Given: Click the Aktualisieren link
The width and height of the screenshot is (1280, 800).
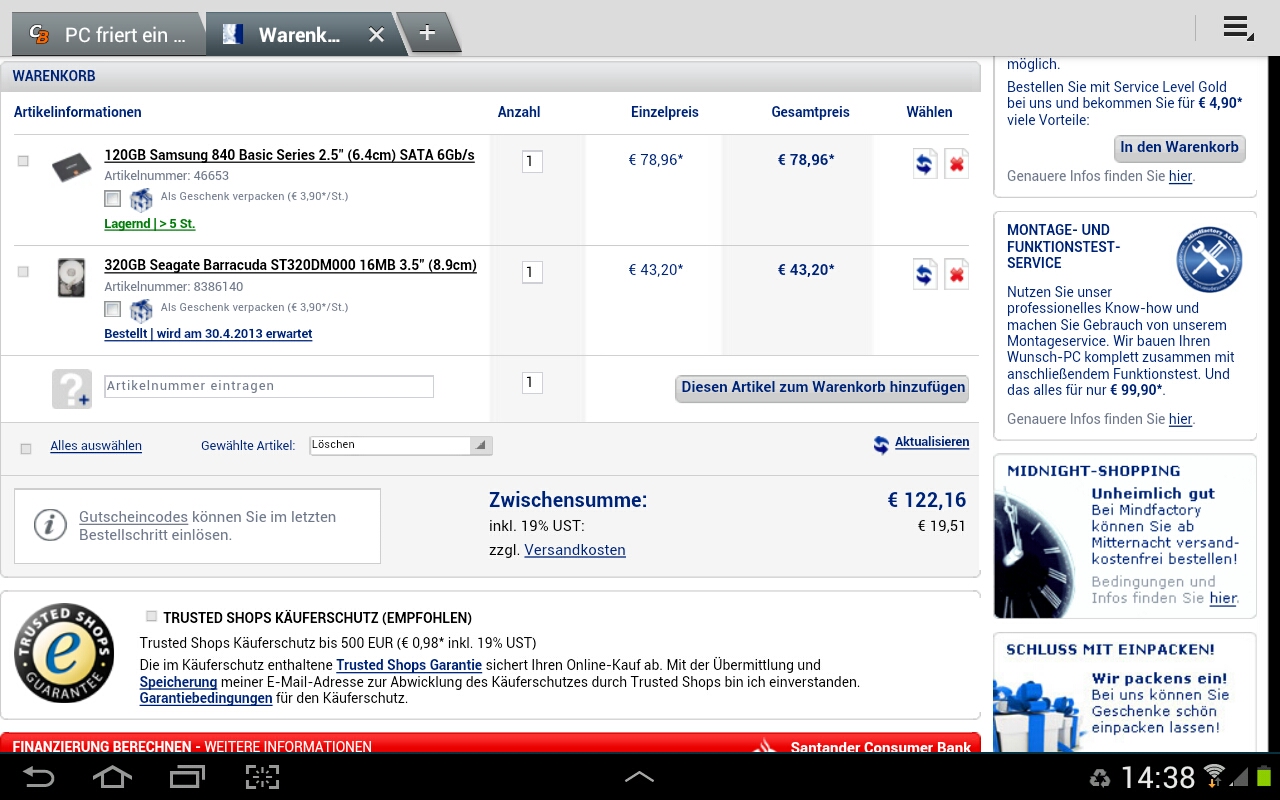Looking at the screenshot, I should click(x=932, y=442).
